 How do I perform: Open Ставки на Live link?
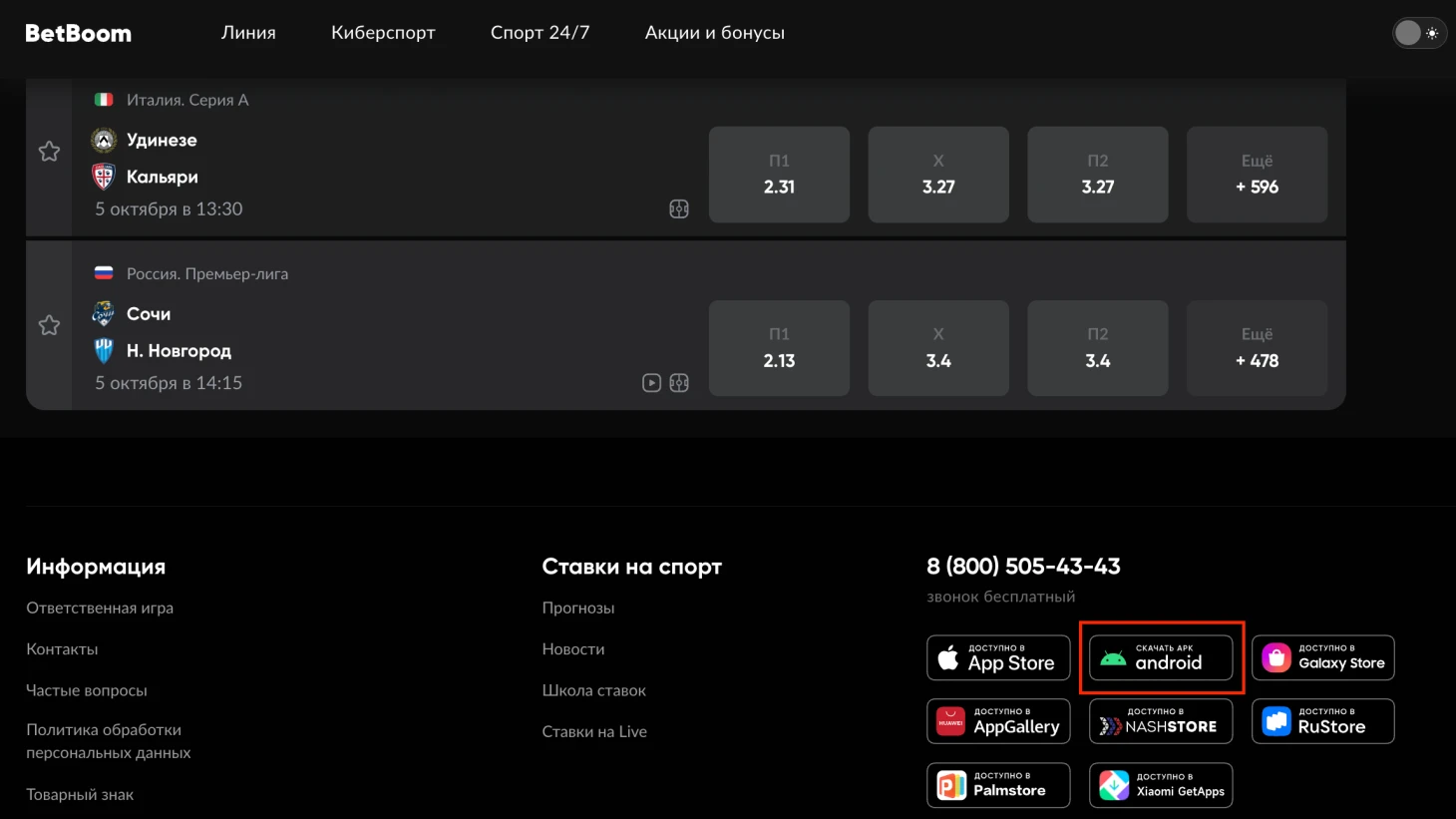pyautogui.click(x=594, y=732)
